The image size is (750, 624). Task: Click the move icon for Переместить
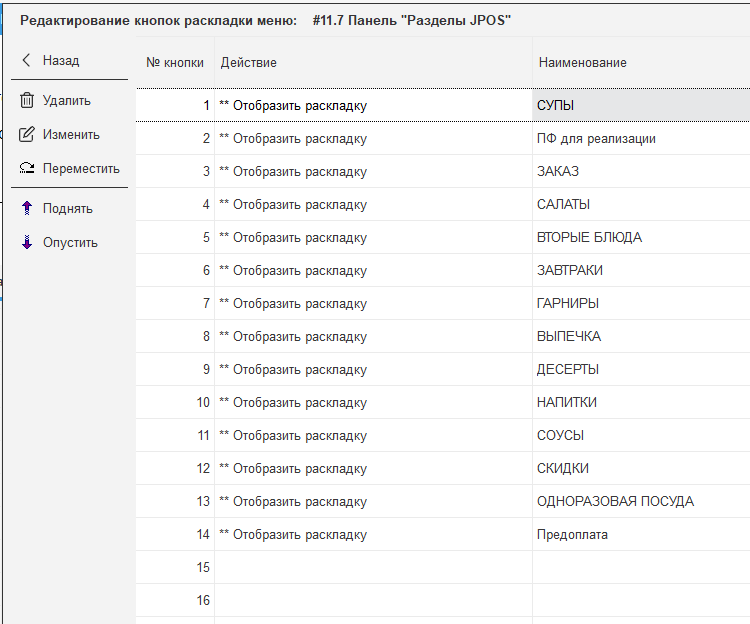27,169
